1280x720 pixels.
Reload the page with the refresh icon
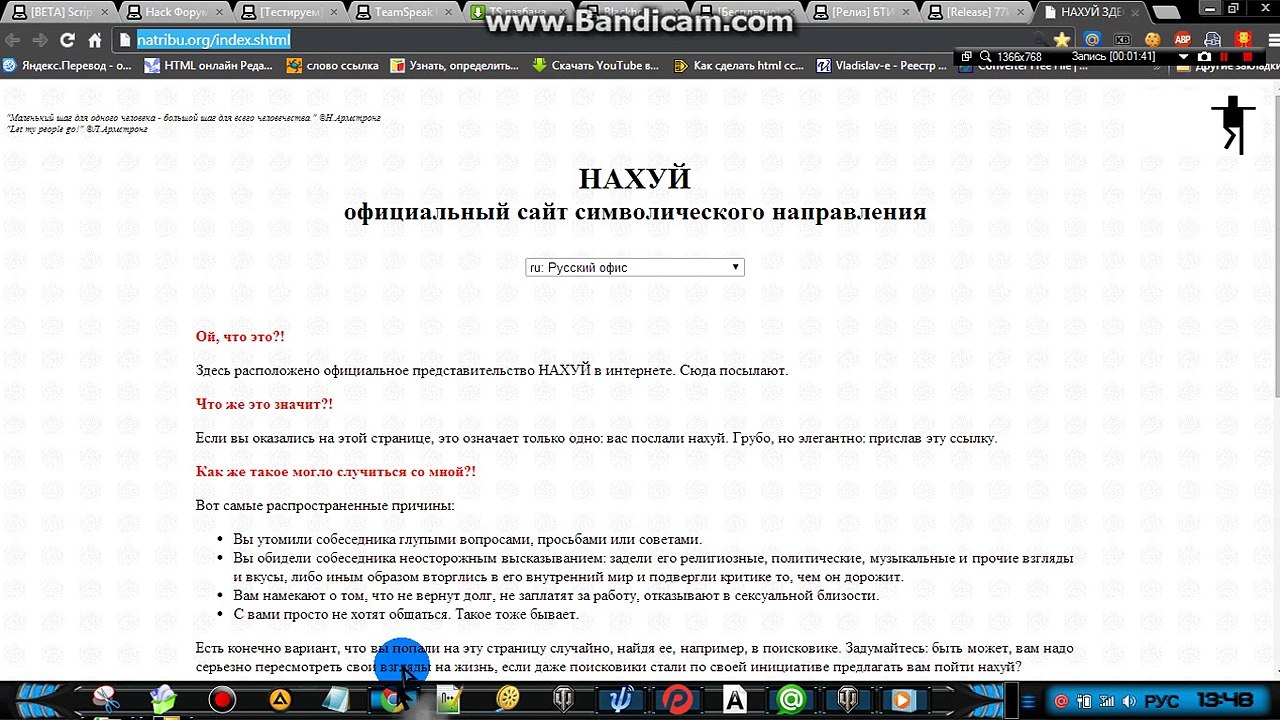tap(67, 40)
